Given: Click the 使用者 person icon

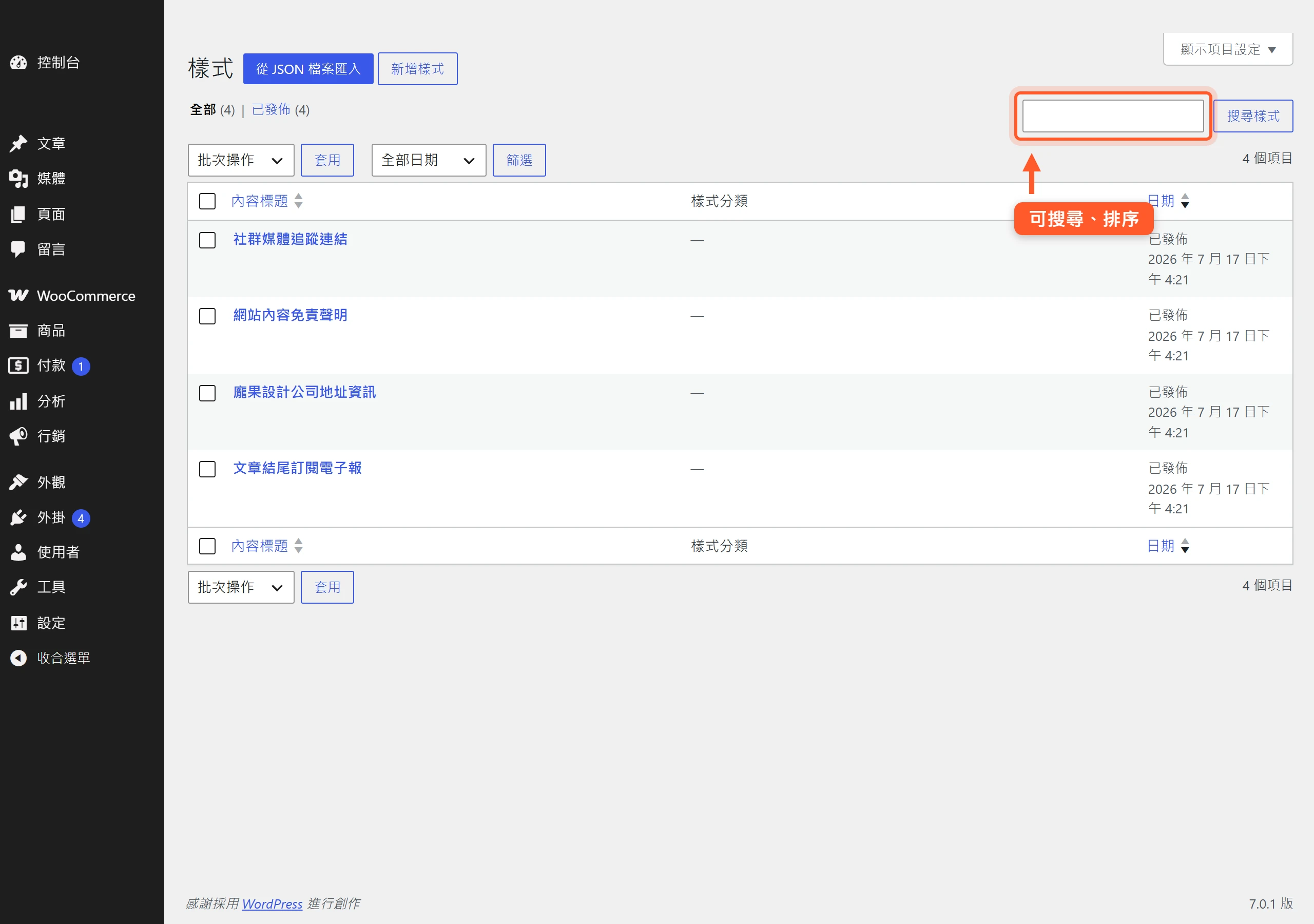Looking at the screenshot, I should [18, 552].
